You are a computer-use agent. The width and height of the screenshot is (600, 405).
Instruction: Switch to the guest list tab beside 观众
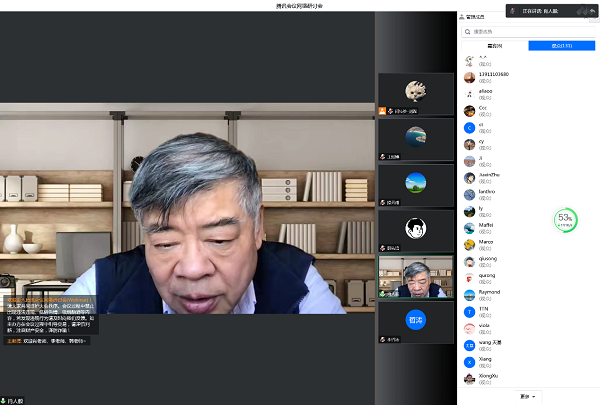(494, 46)
